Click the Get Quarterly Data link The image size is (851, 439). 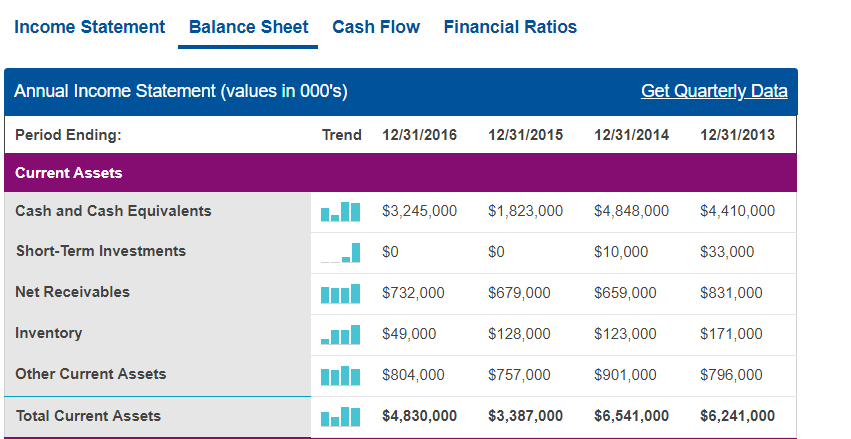point(714,91)
